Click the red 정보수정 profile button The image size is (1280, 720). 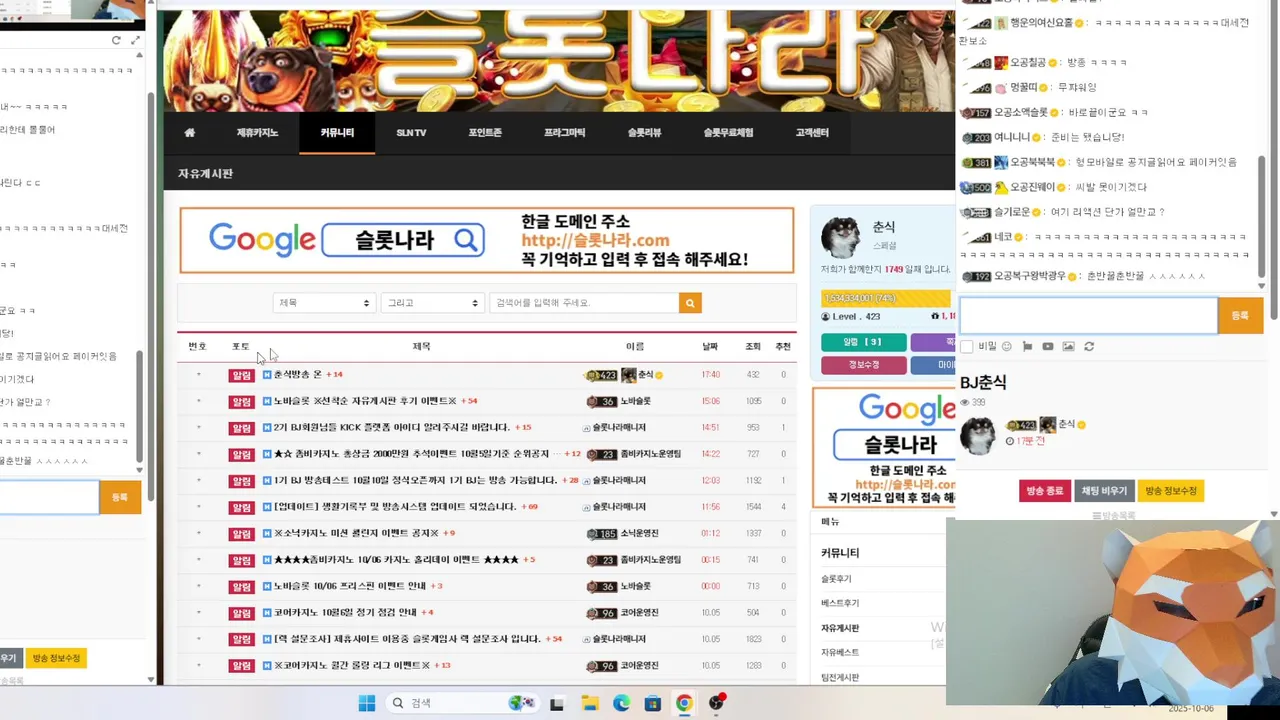click(864, 365)
